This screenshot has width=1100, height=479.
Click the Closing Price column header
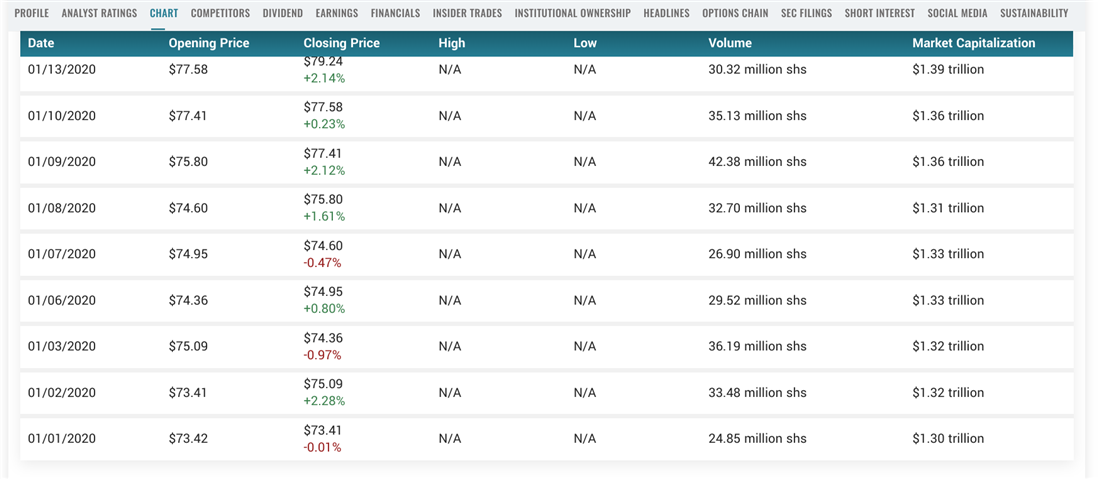point(343,43)
